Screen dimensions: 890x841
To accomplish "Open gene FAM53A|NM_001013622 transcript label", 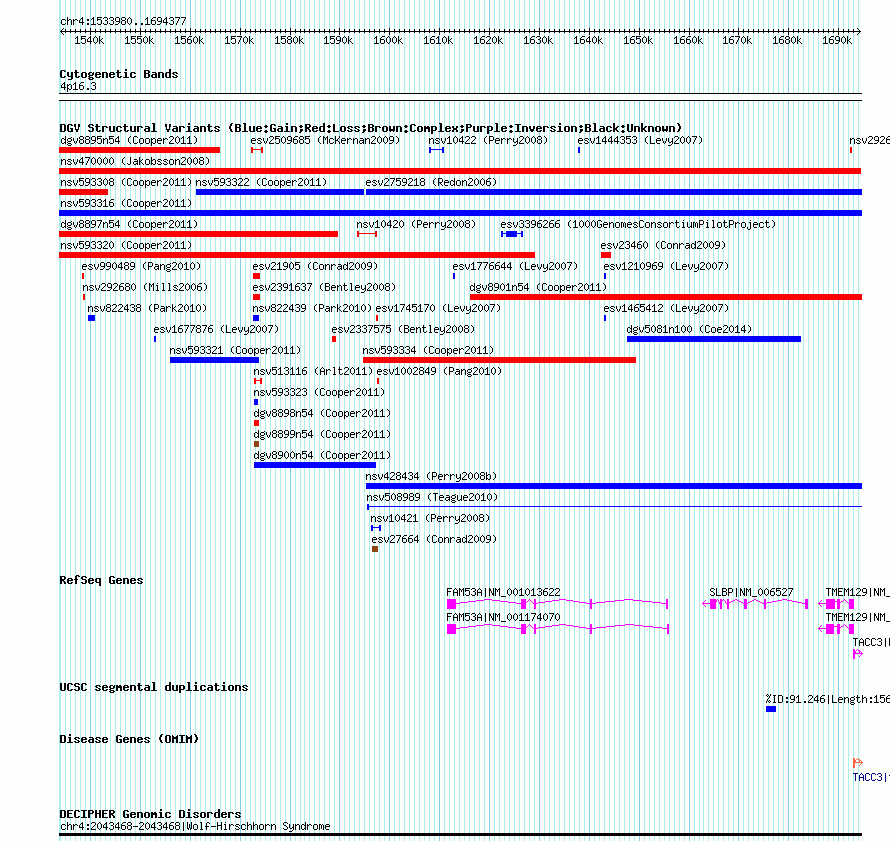I will click(503, 592).
